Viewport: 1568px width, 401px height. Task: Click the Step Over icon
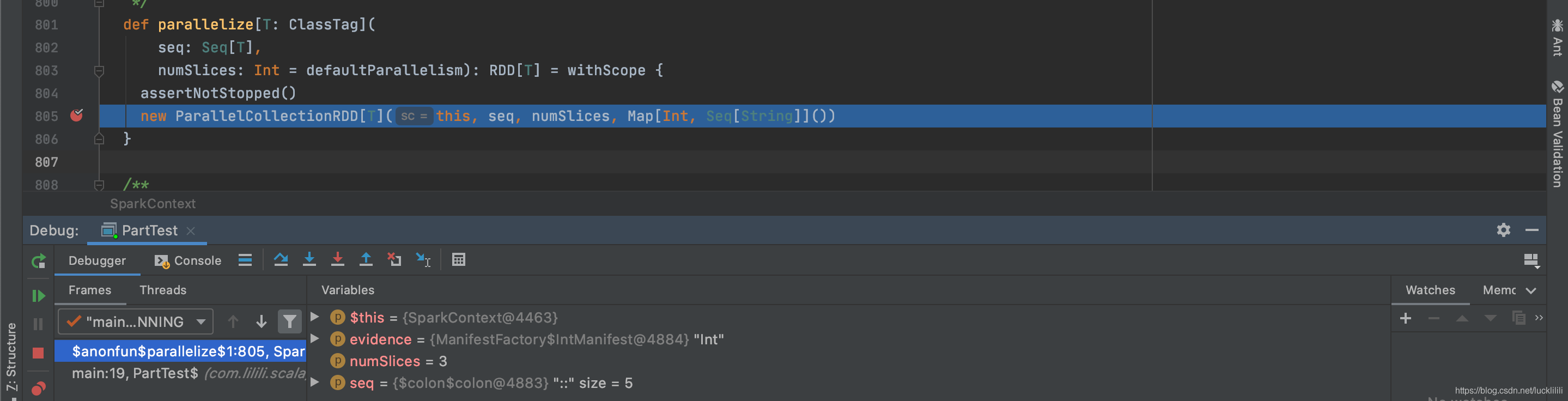click(281, 260)
